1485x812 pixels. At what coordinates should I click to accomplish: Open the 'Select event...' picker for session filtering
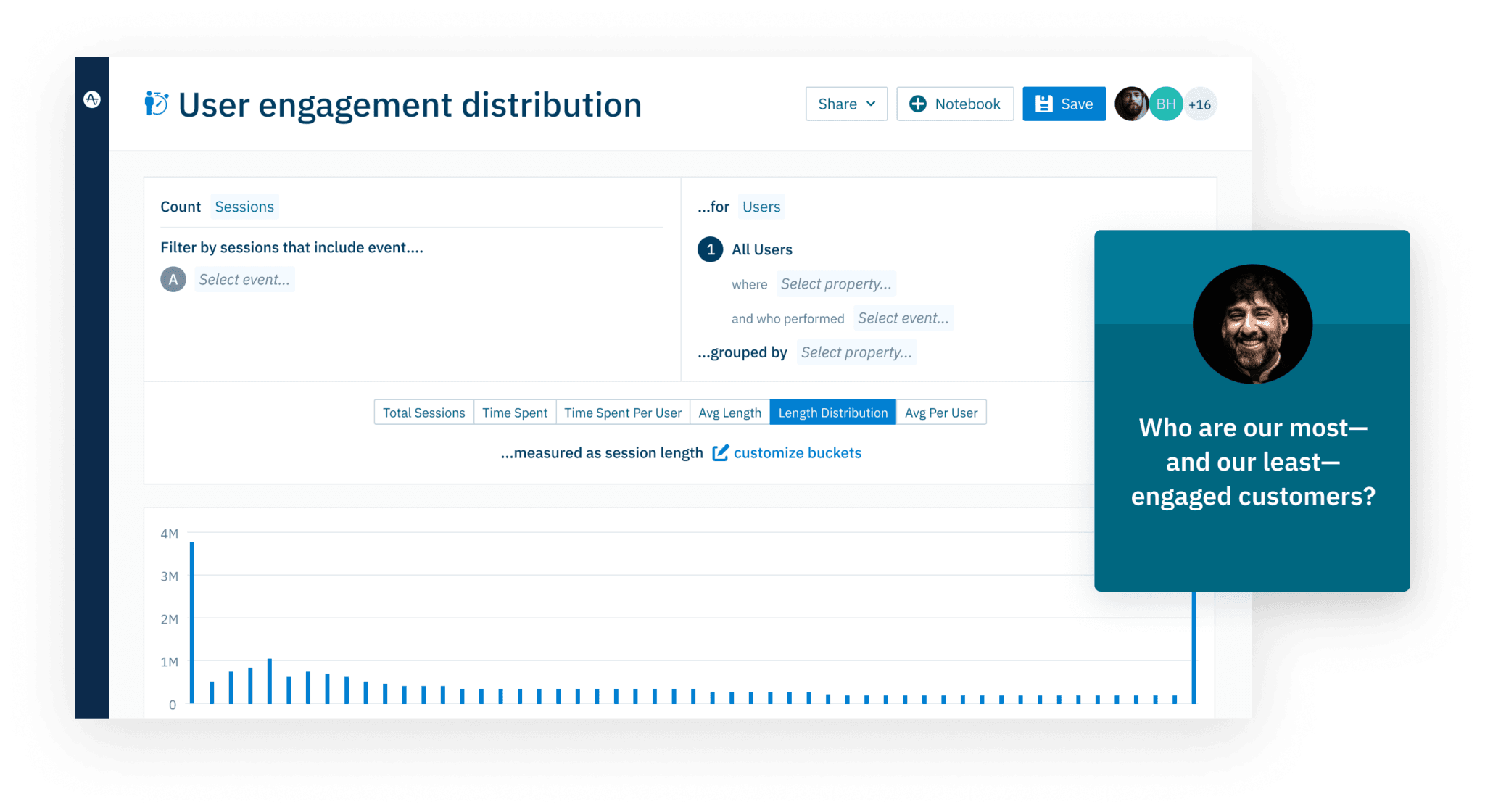click(244, 279)
